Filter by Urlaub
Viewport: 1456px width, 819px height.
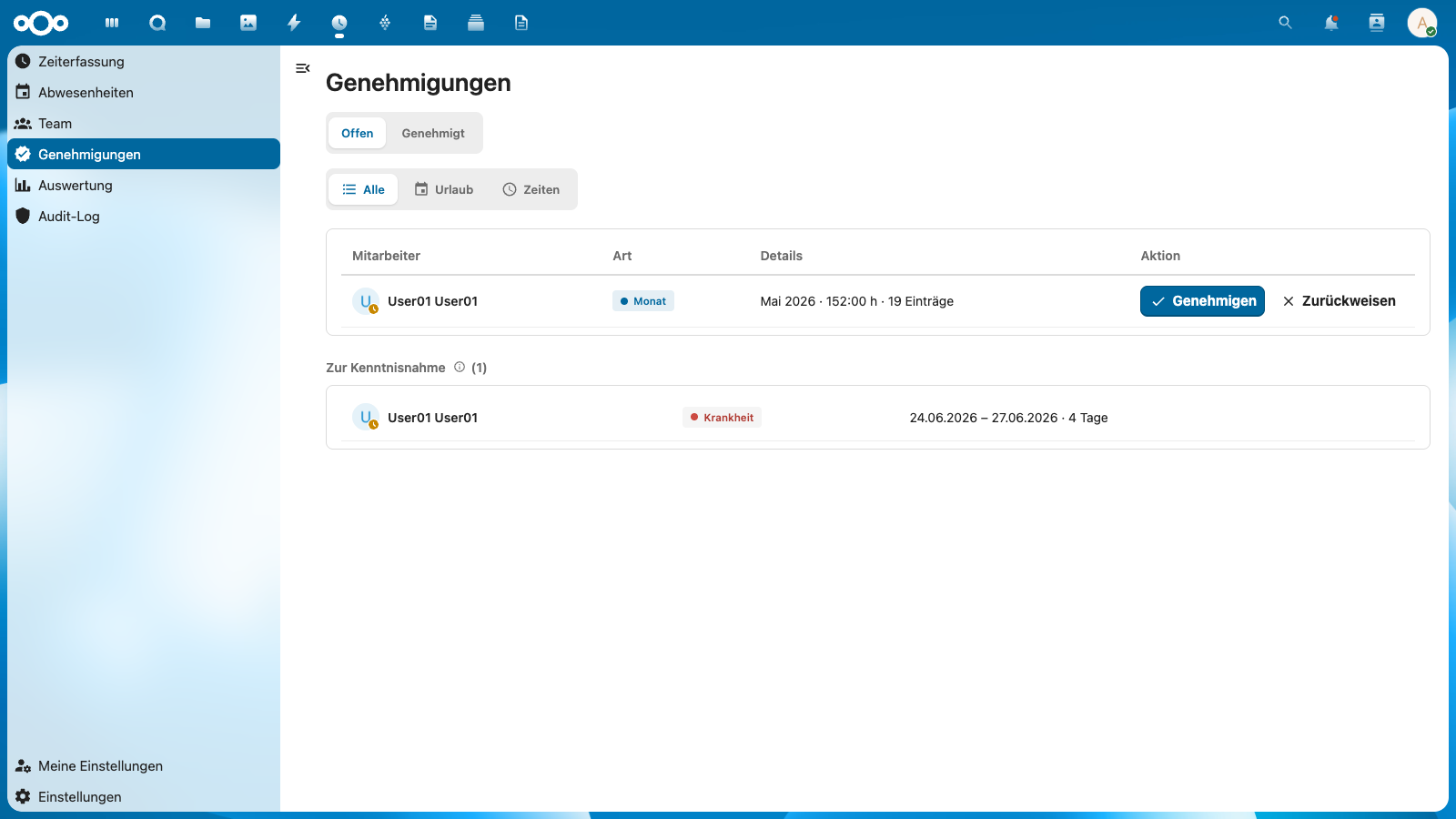point(444,189)
